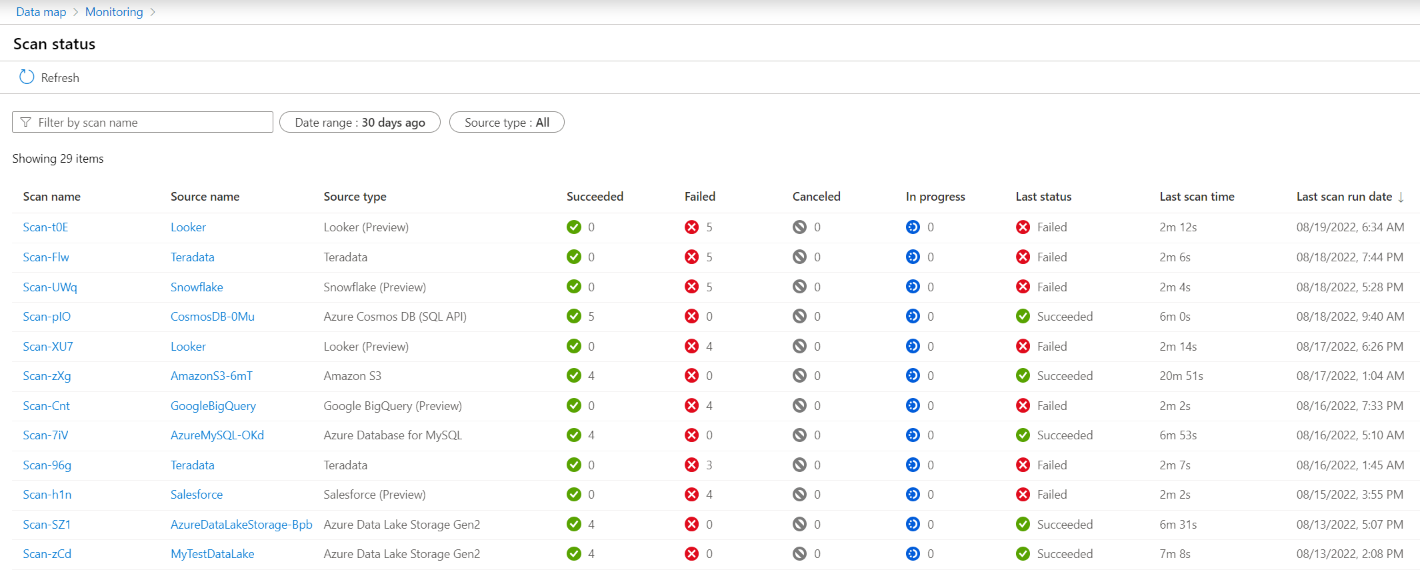Click in-progress blue icon for Scan-Cnt row

(x=913, y=406)
